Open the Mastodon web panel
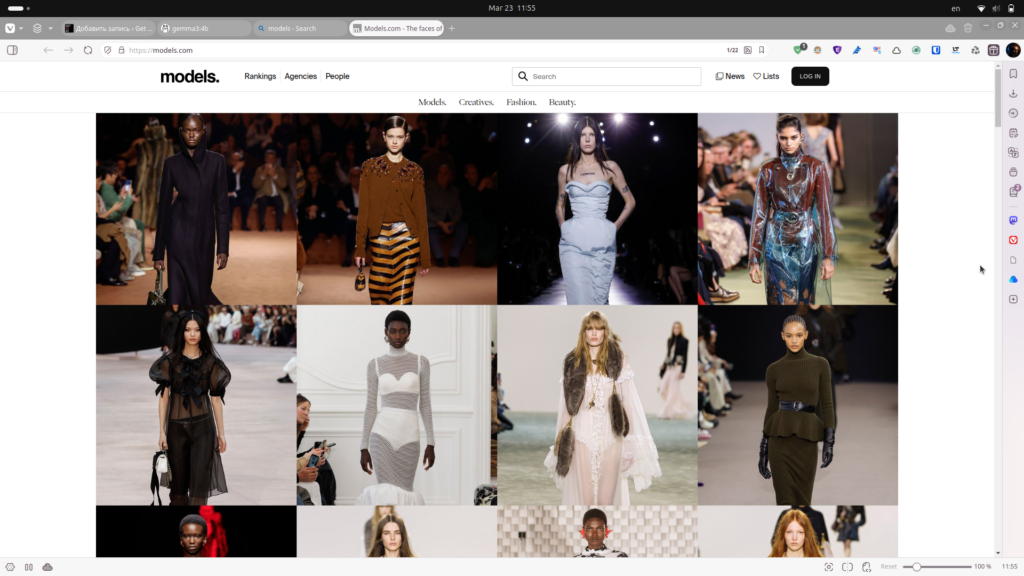Screen dimensions: 1024x576 1013,220
